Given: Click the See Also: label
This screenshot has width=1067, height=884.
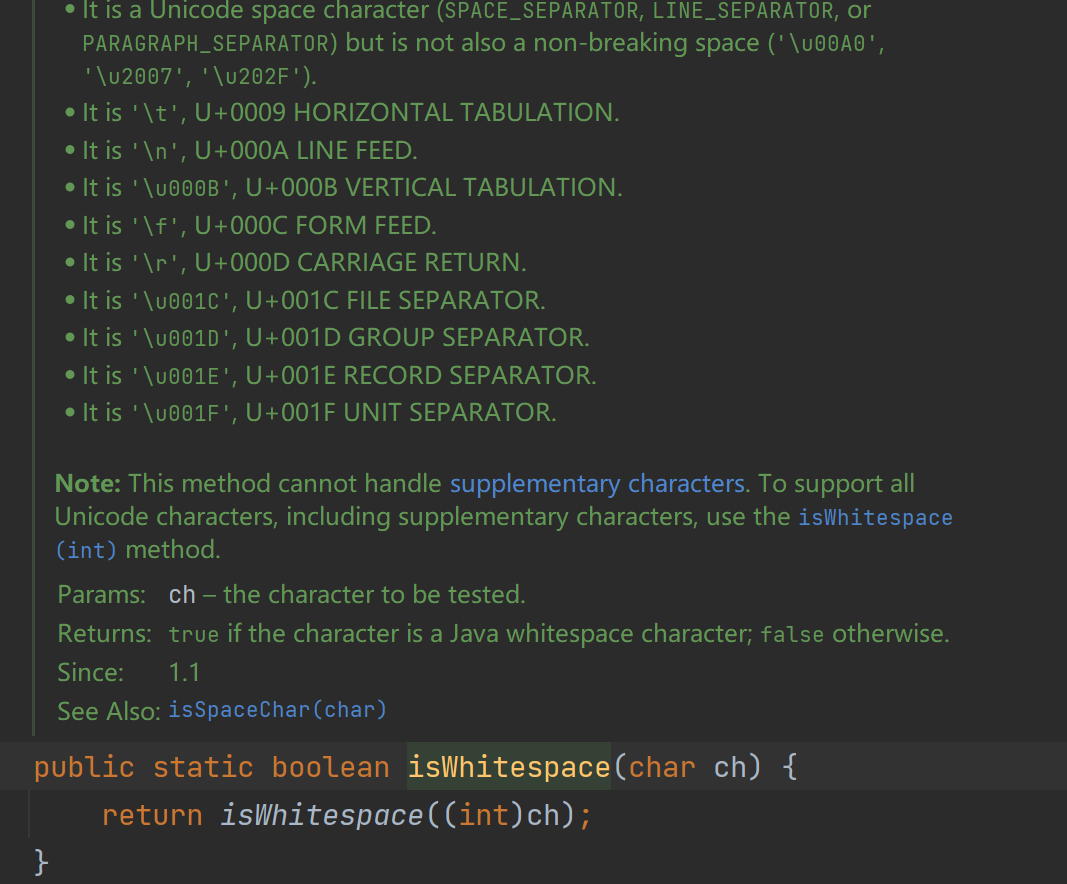Looking at the screenshot, I should point(109,711).
